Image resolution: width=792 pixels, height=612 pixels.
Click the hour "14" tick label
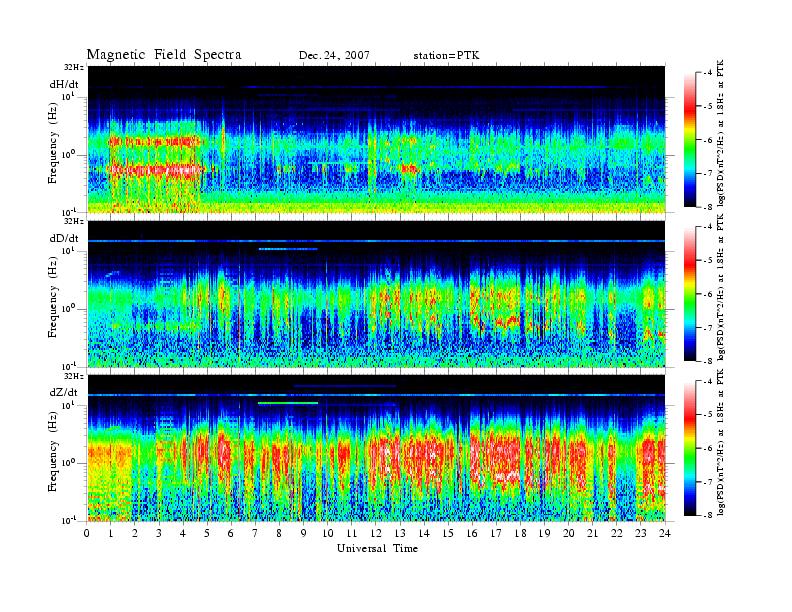coord(424,533)
